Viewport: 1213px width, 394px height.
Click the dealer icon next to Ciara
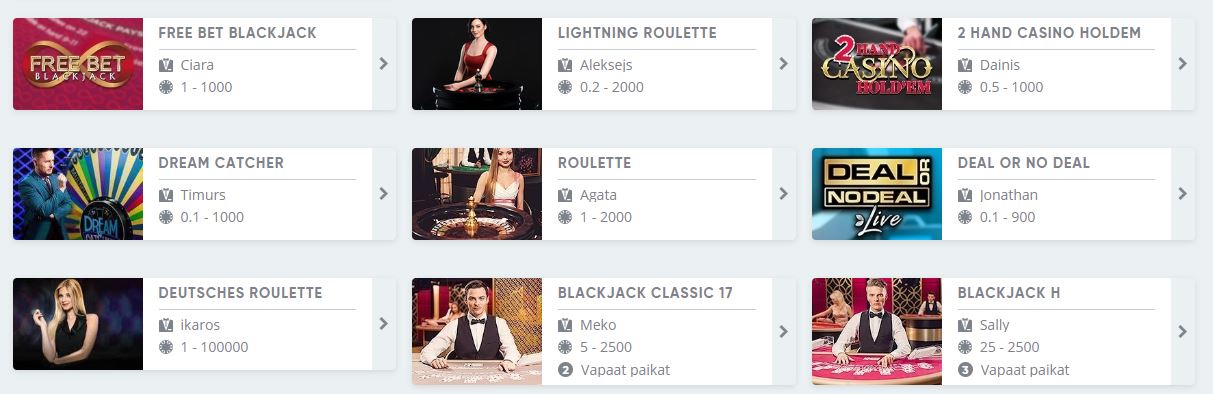pos(166,65)
